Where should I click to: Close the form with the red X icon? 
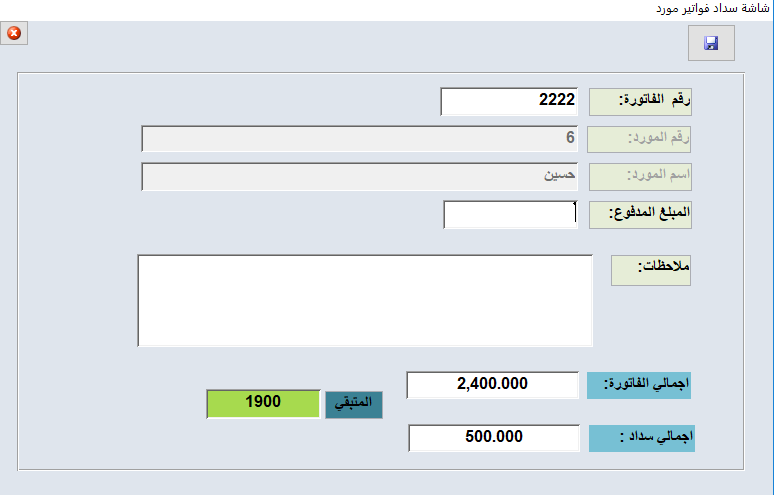tap(14, 33)
